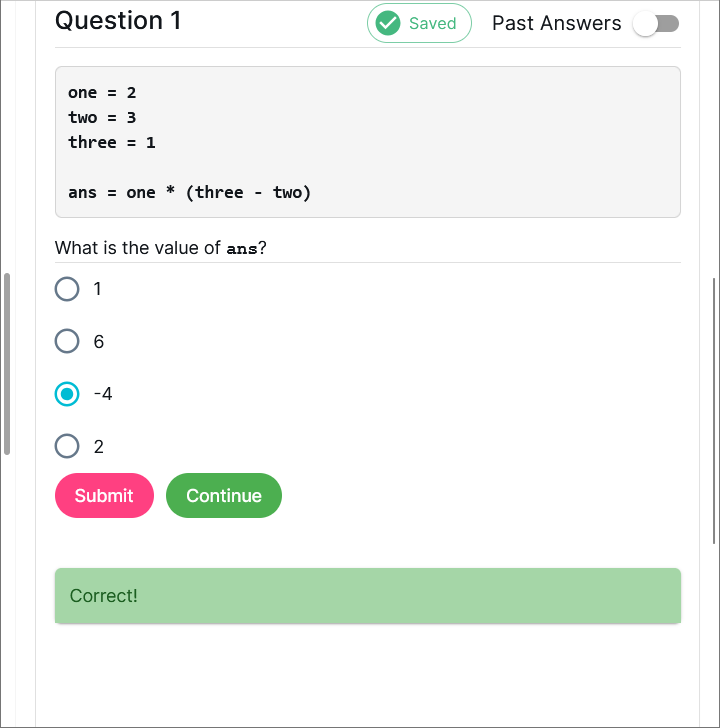720x728 pixels.
Task: Select the -4 answer radio button
Action: 67,394
